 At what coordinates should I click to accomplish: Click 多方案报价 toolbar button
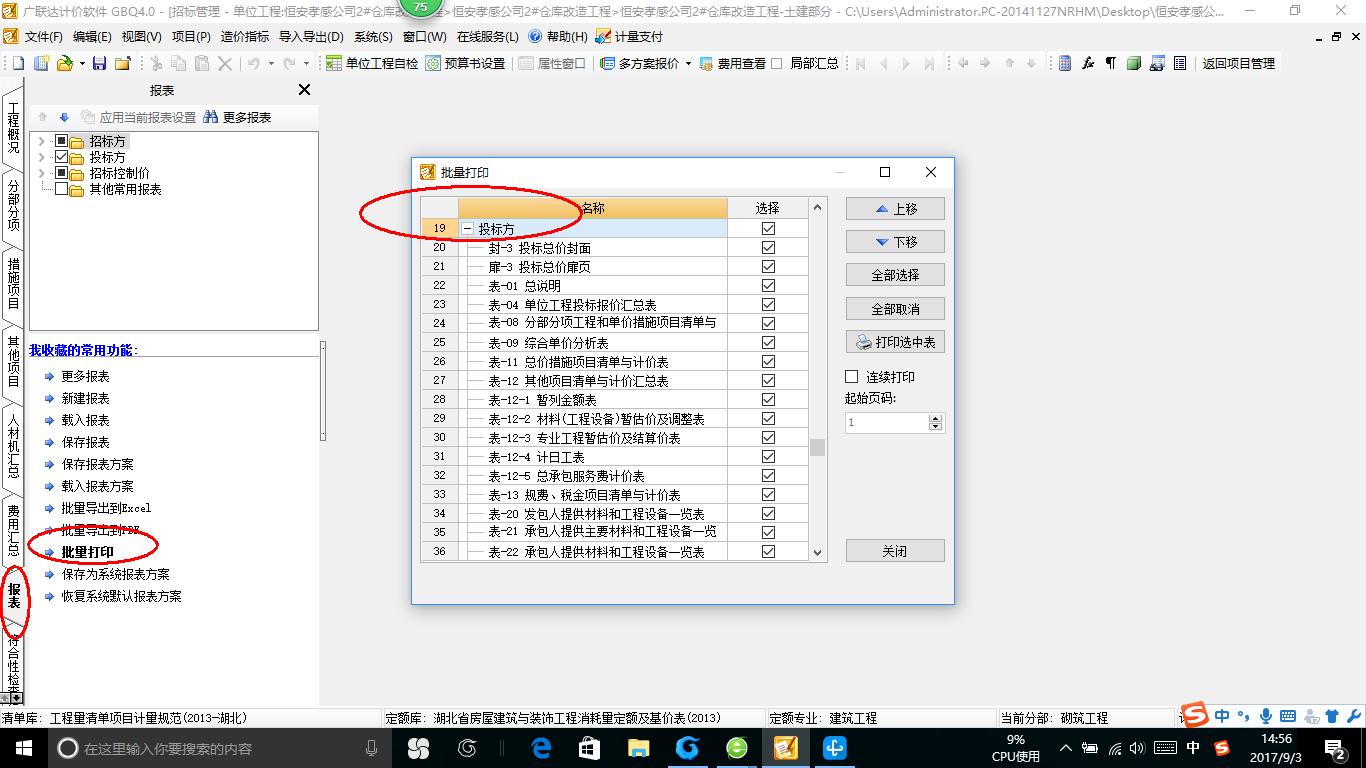[640, 63]
